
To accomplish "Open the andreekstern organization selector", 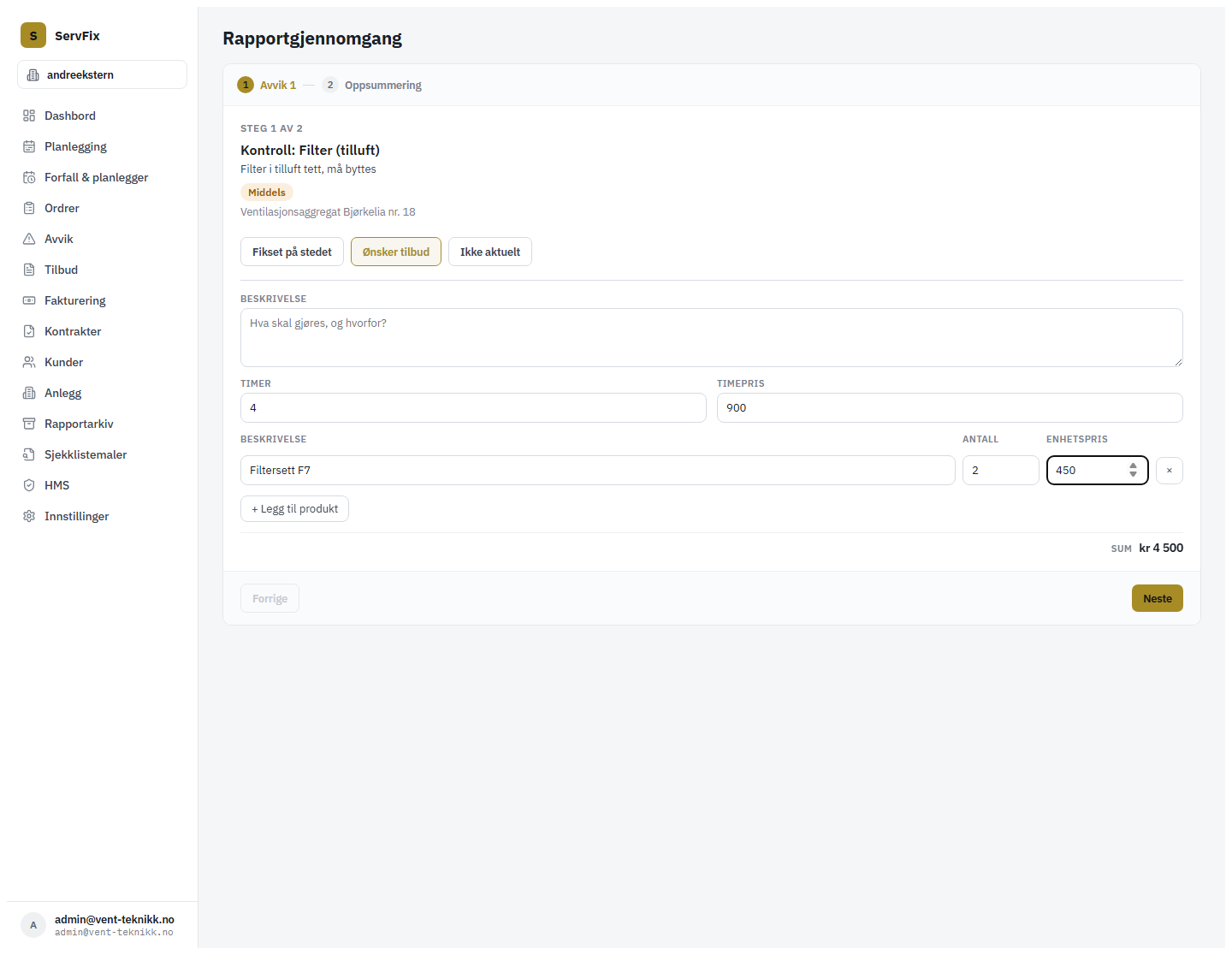I will tap(102, 74).
